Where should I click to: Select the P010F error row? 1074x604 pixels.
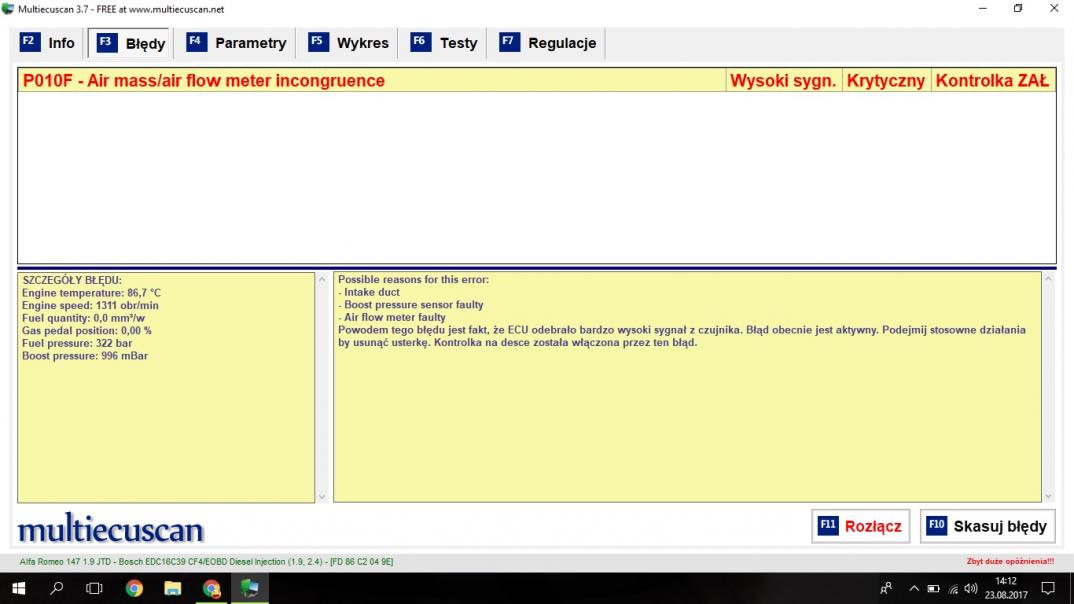click(x=537, y=80)
